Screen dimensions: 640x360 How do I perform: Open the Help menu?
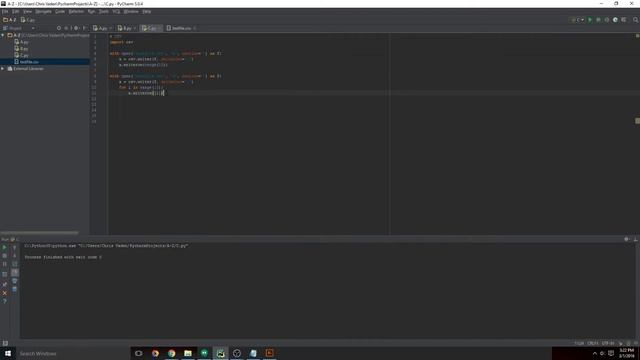click(x=147, y=11)
